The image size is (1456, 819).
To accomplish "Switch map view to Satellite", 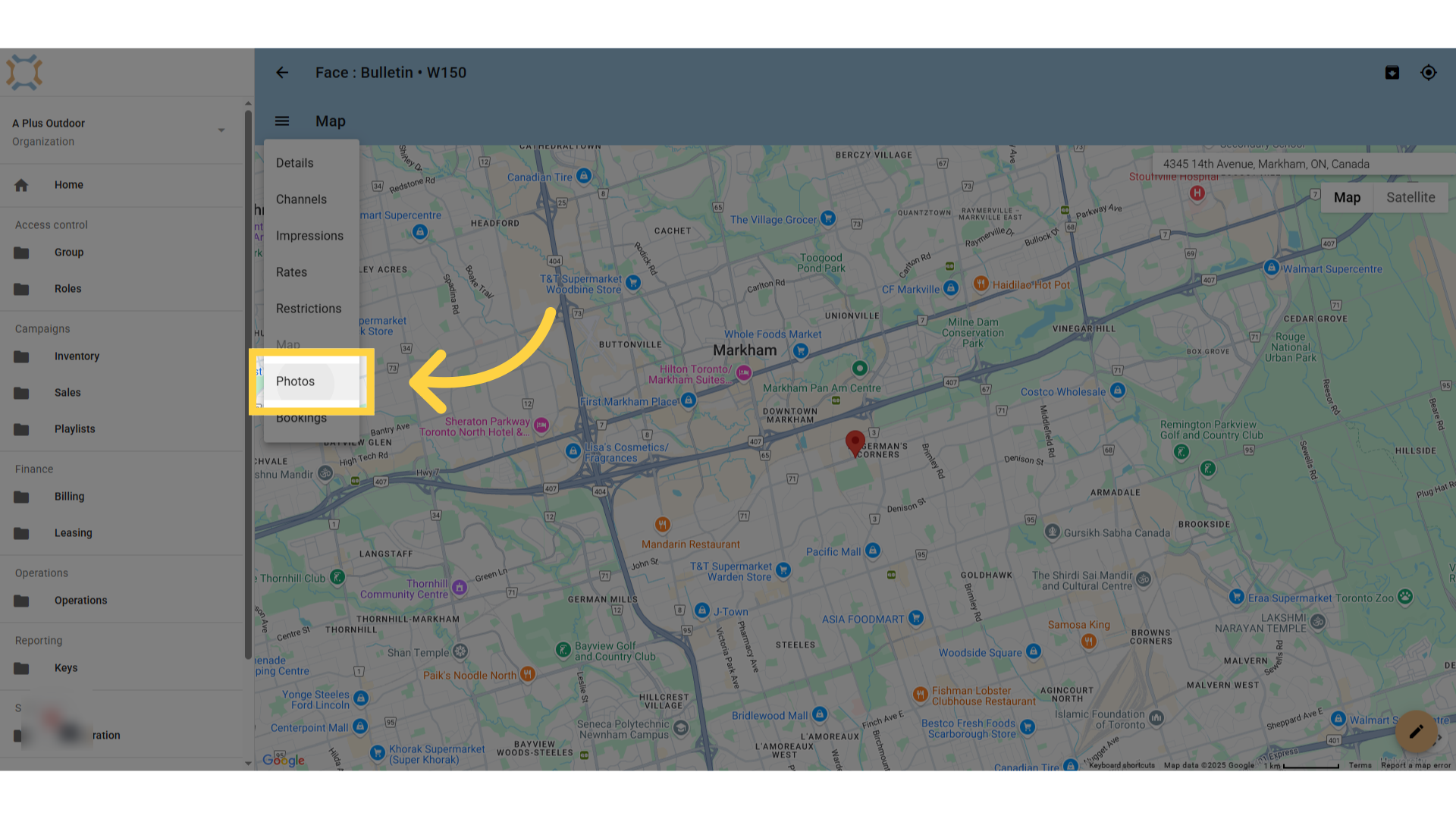I will point(1410,197).
